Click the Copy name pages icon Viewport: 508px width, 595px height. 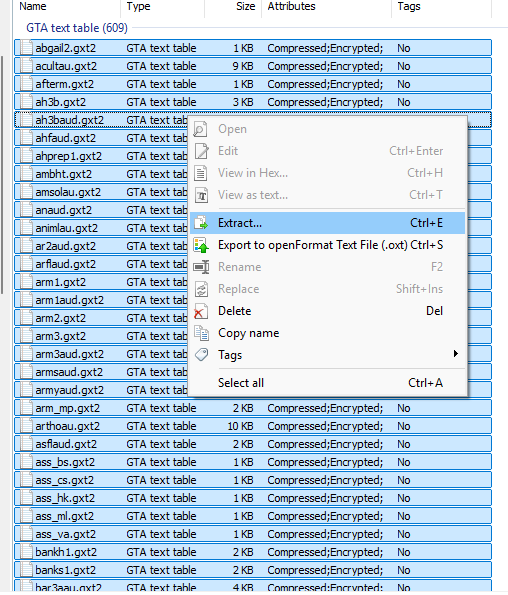pos(201,333)
